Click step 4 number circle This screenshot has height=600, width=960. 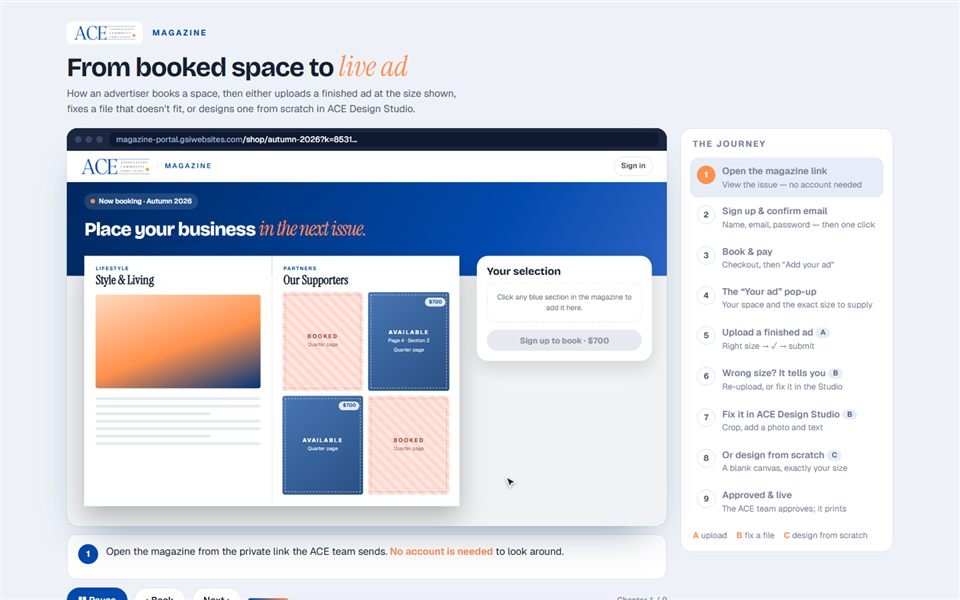point(706,296)
